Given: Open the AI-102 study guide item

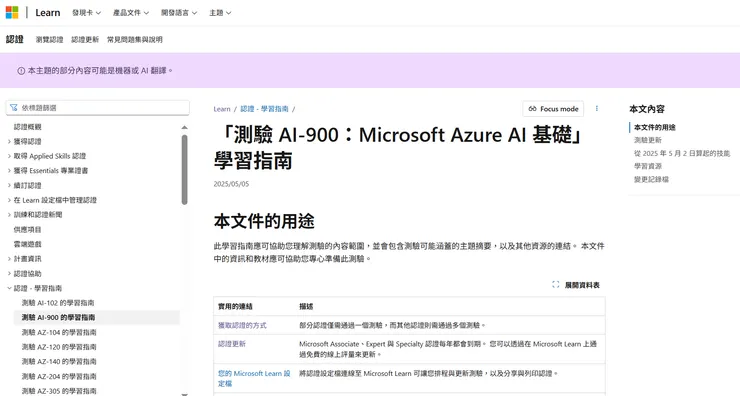Looking at the screenshot, I should click(x=58, y=303).
